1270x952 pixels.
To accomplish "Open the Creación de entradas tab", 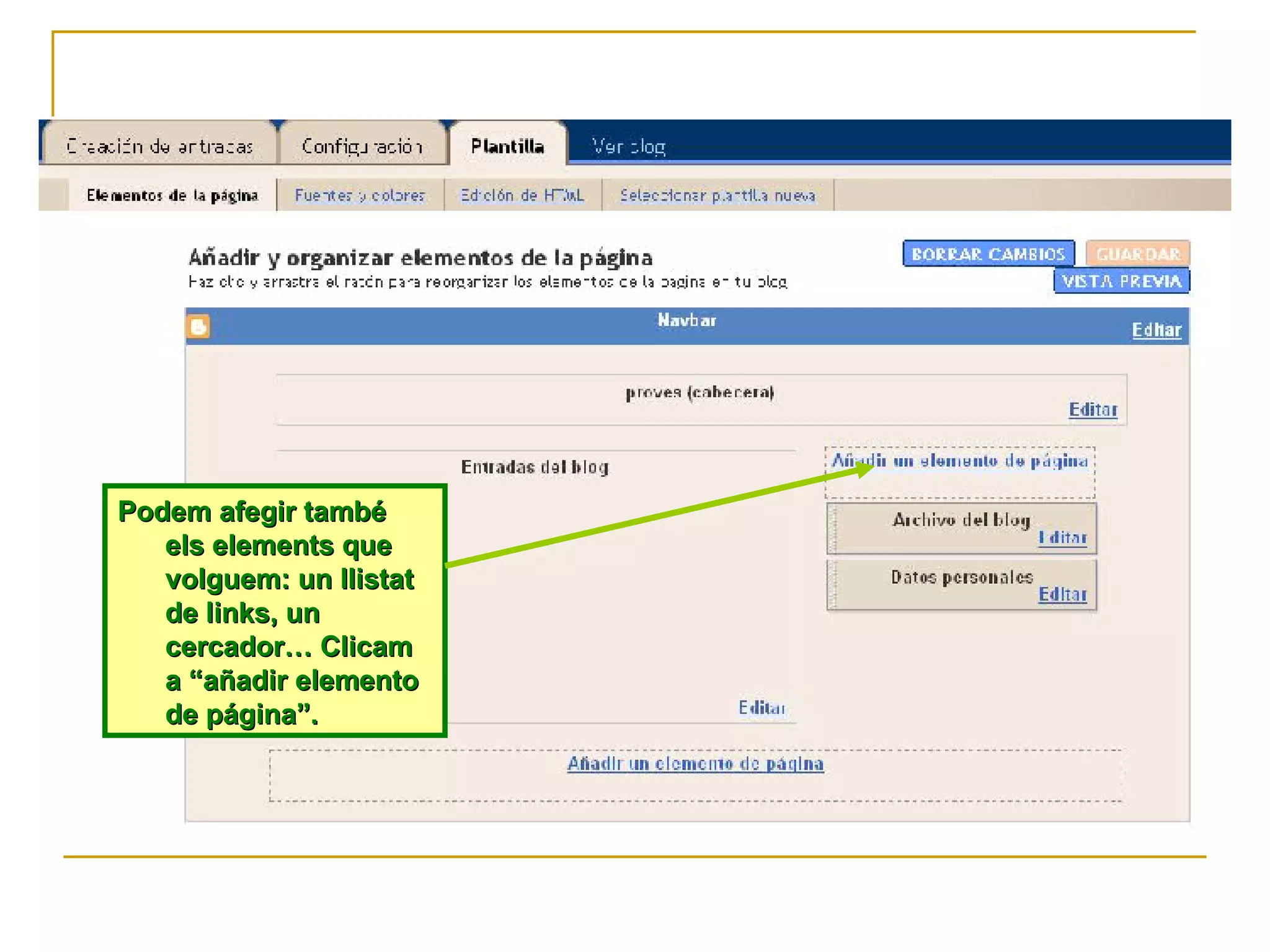I will pos(160,146).
